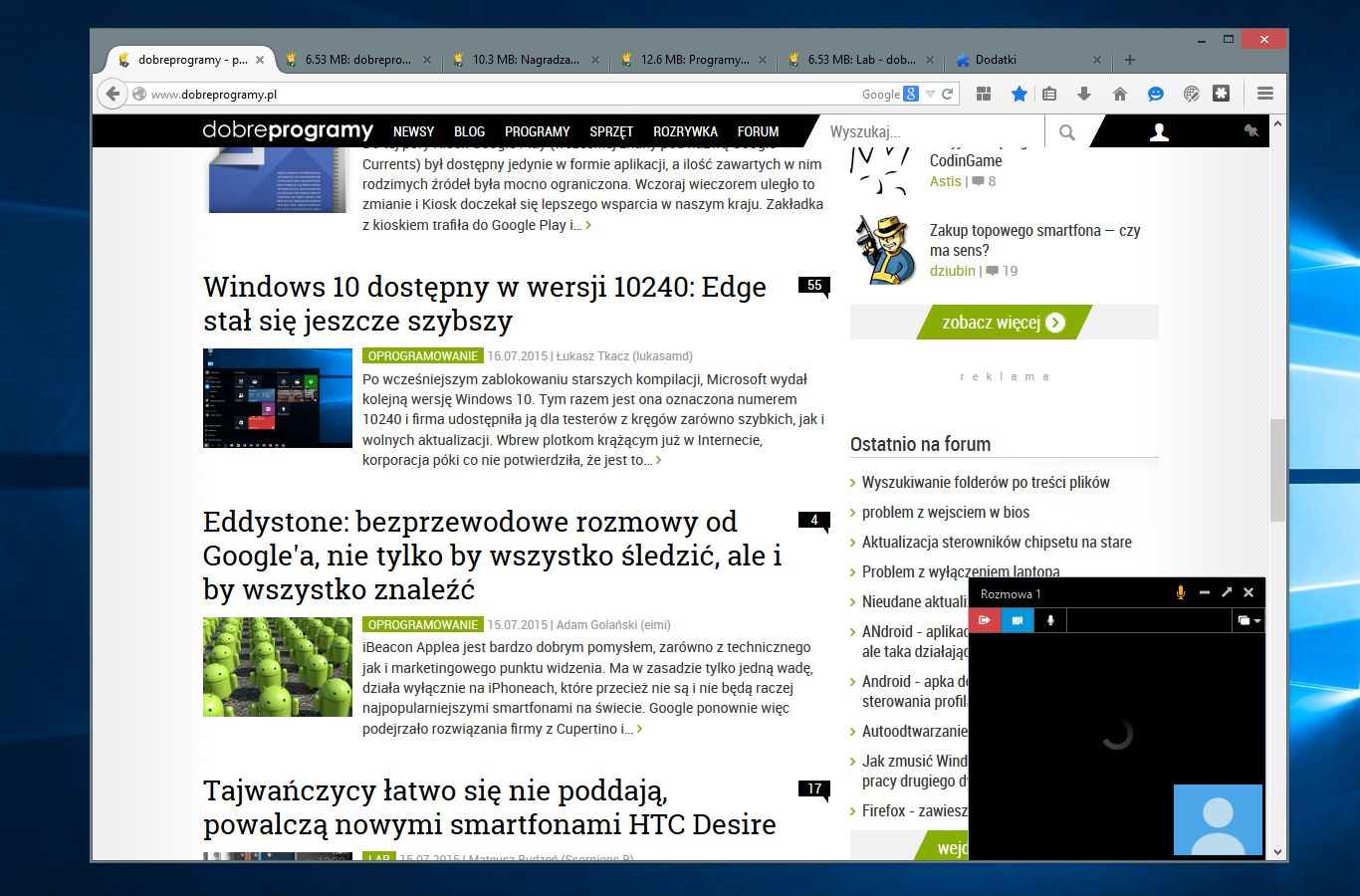Click the 17 comments badge
Screen dimensions: 1360x896
(x=814, y=790)
